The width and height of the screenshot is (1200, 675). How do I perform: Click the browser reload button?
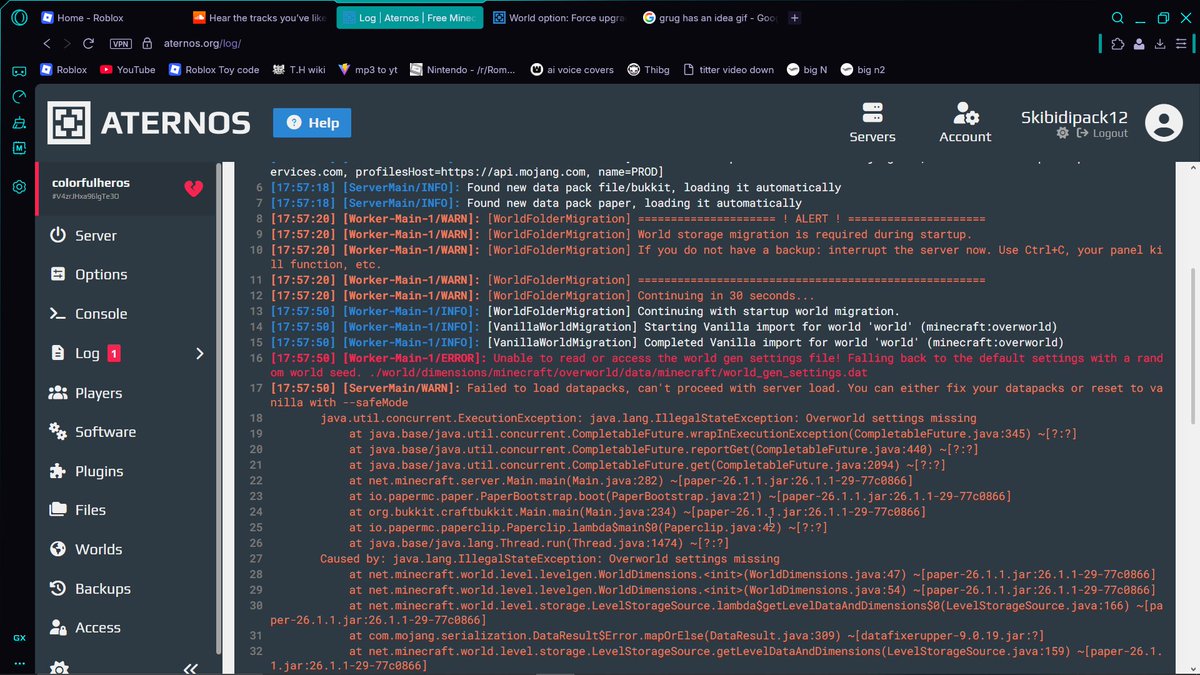(x=88, y=44)
